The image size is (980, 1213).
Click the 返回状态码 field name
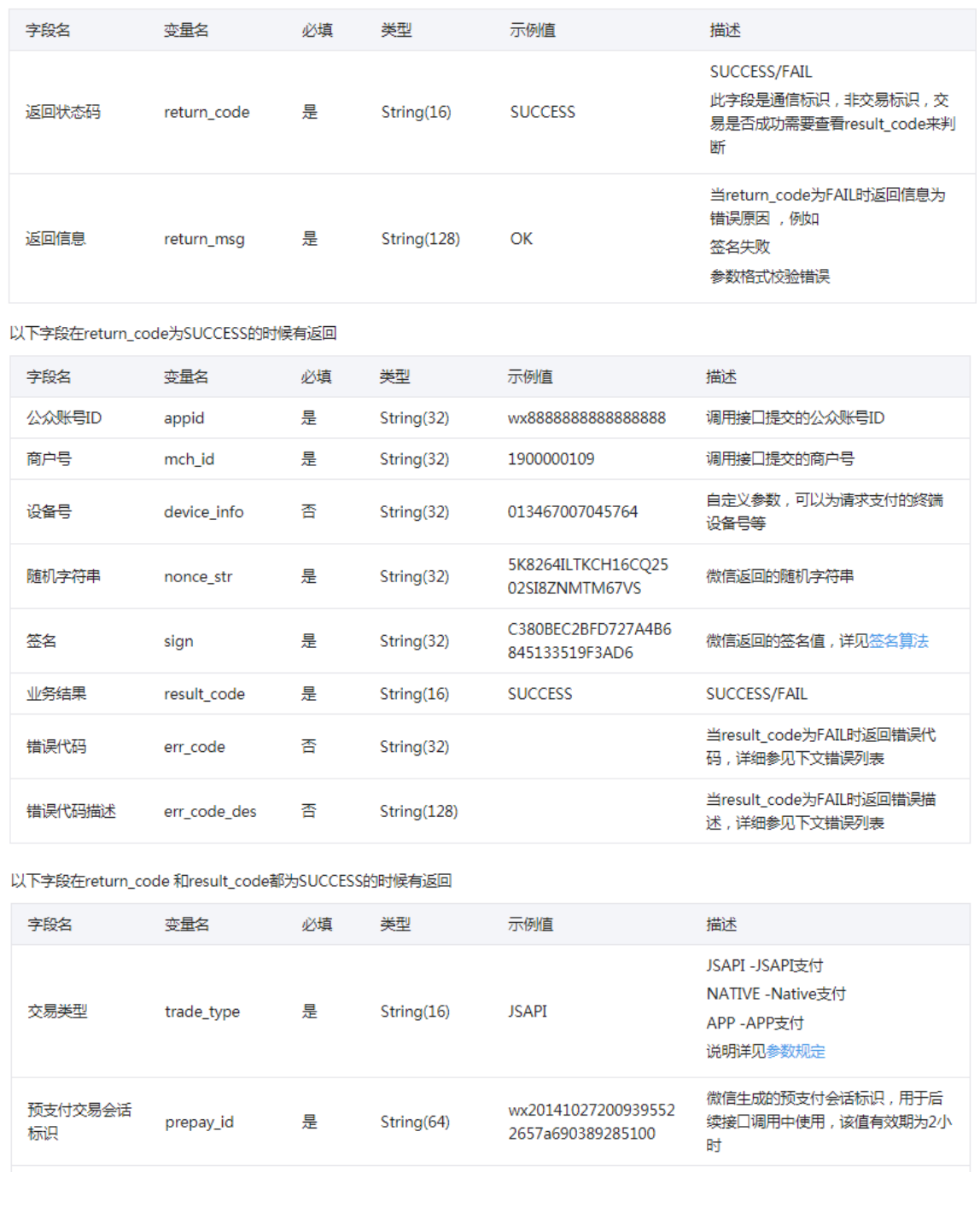click(x=63, y=112)
